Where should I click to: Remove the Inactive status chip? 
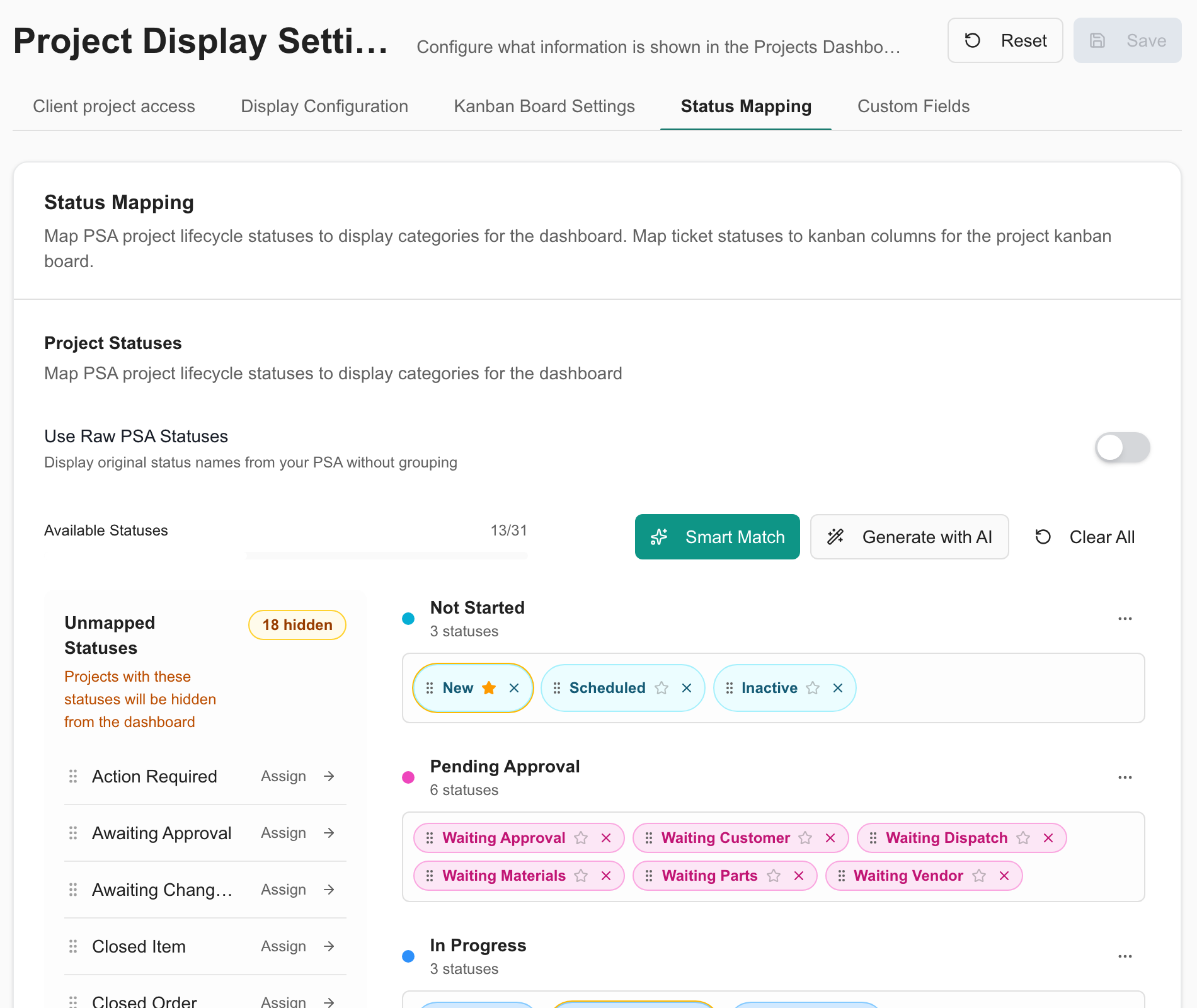tap(838, 688)
